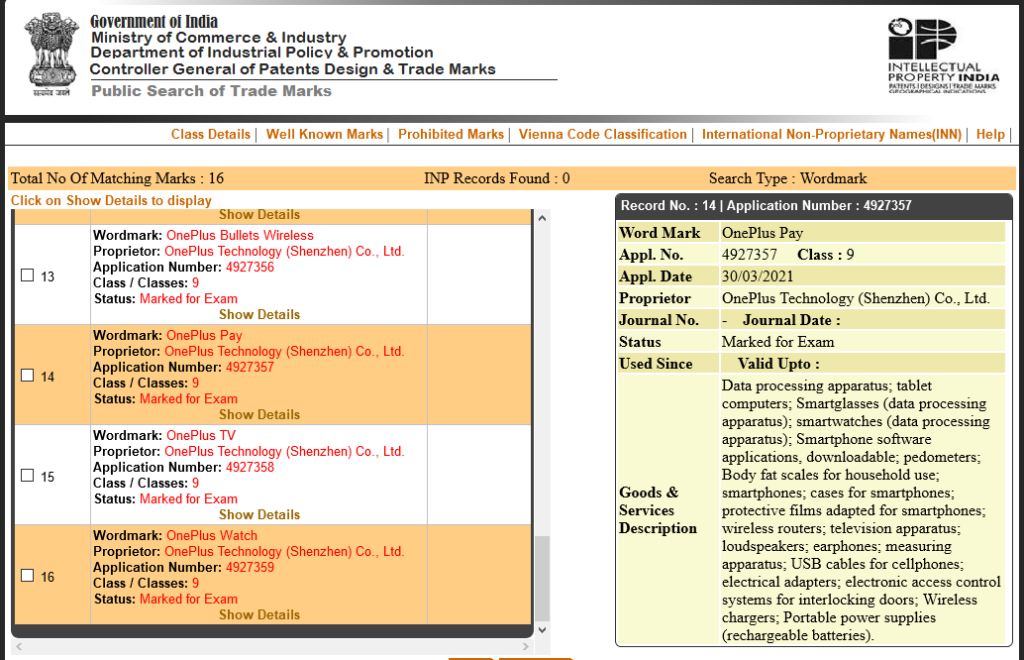Tick the checkbox for record 13

28,275
